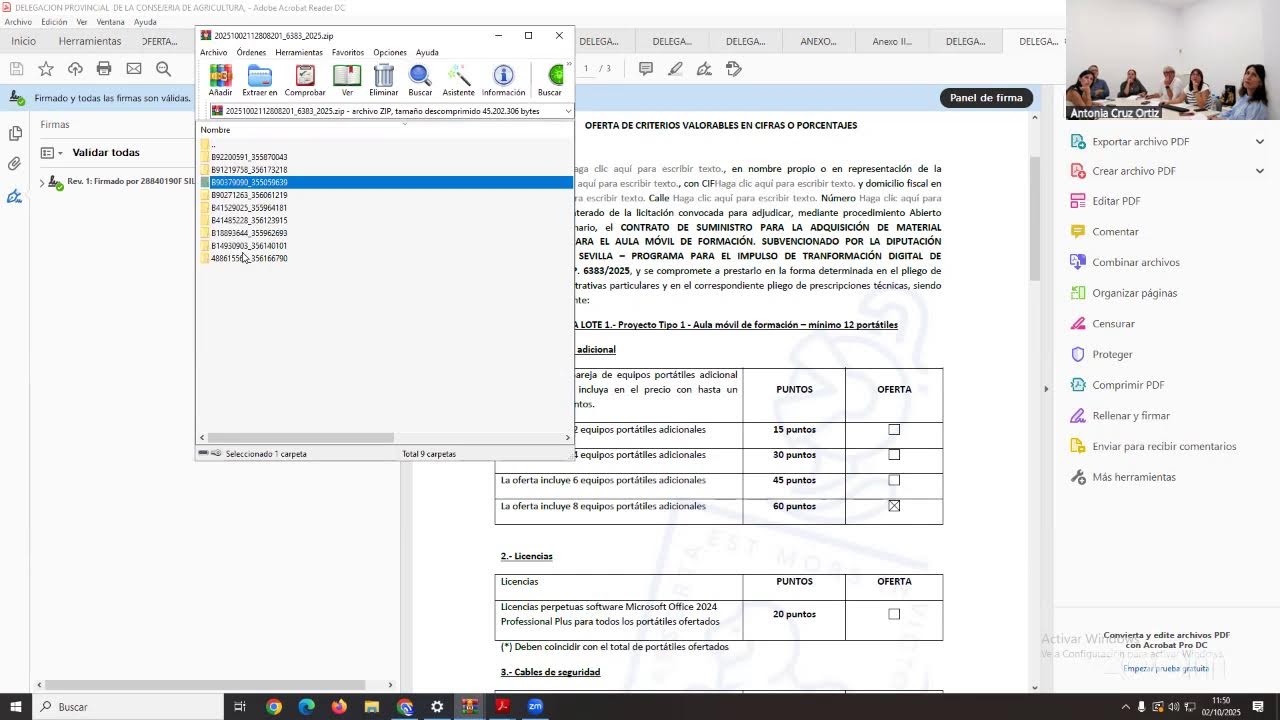The width and height of the screenshot is (1280, 720).
Task: Open WinRAR Opciones menu
Action: (x=390, y=52)
